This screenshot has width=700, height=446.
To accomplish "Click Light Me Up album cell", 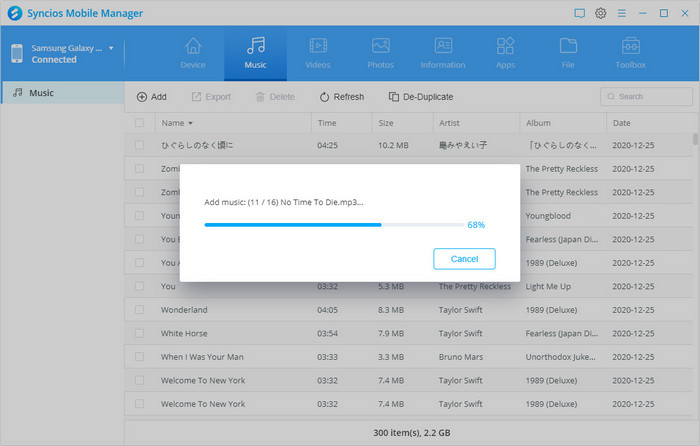I will click(548, 286).
